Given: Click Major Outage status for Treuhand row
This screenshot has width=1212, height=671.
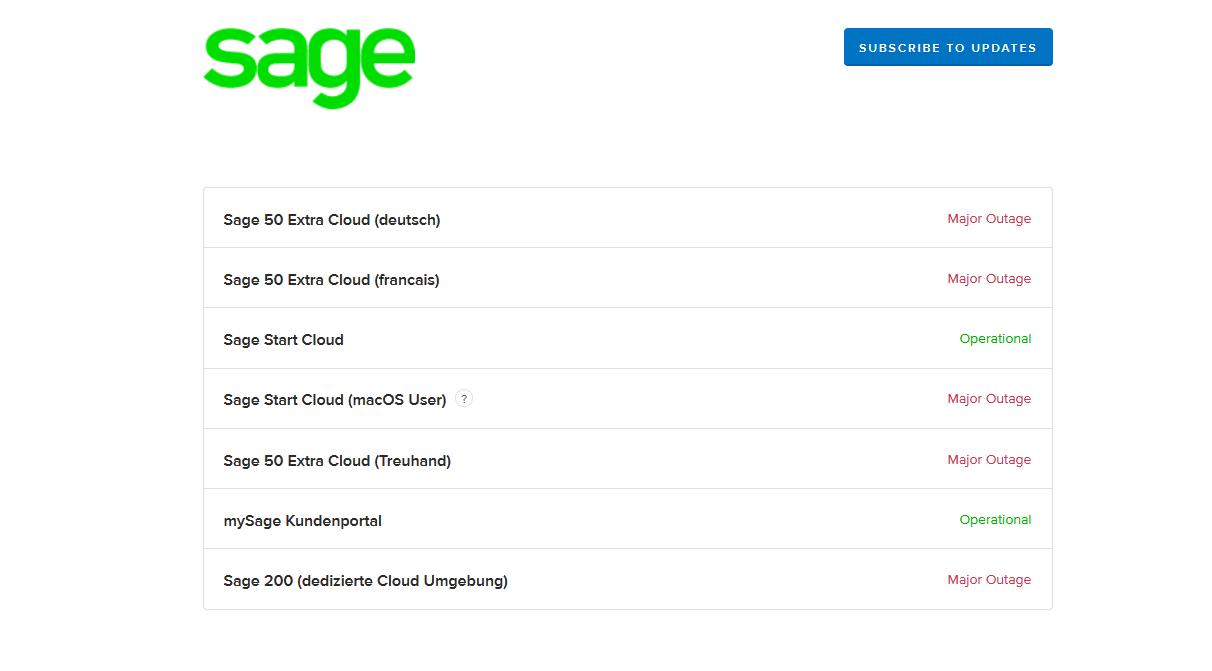Looking at the screenshot, I should [x=989, y=460].
